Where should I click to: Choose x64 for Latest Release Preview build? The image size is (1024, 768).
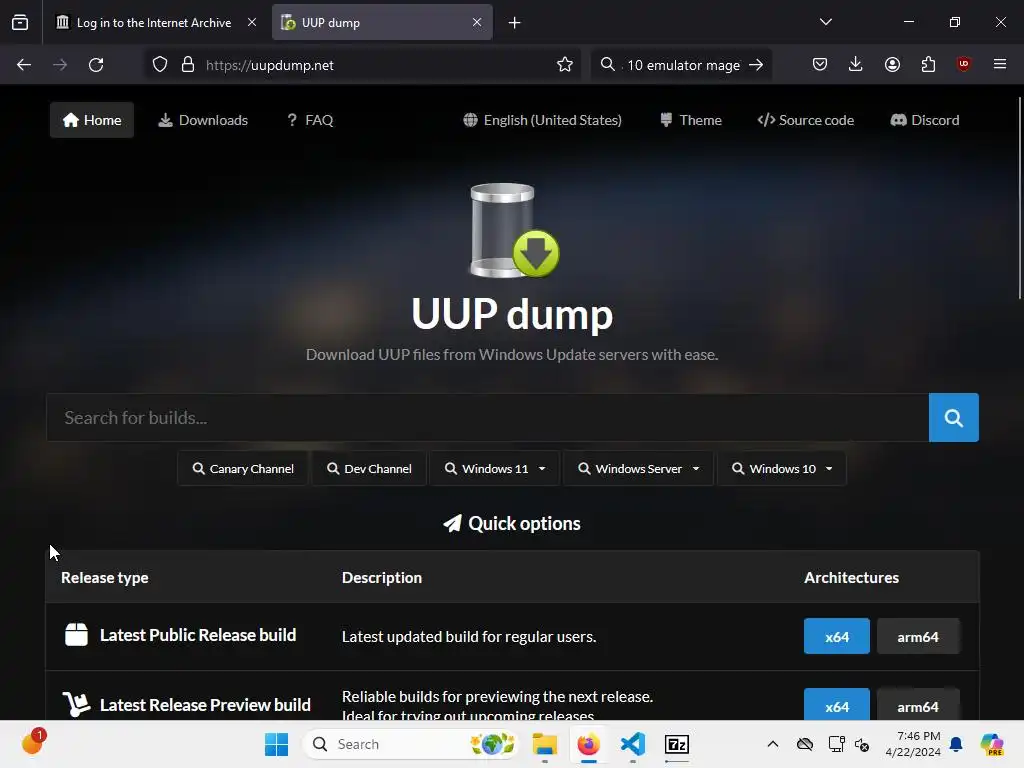pos(837,705)
